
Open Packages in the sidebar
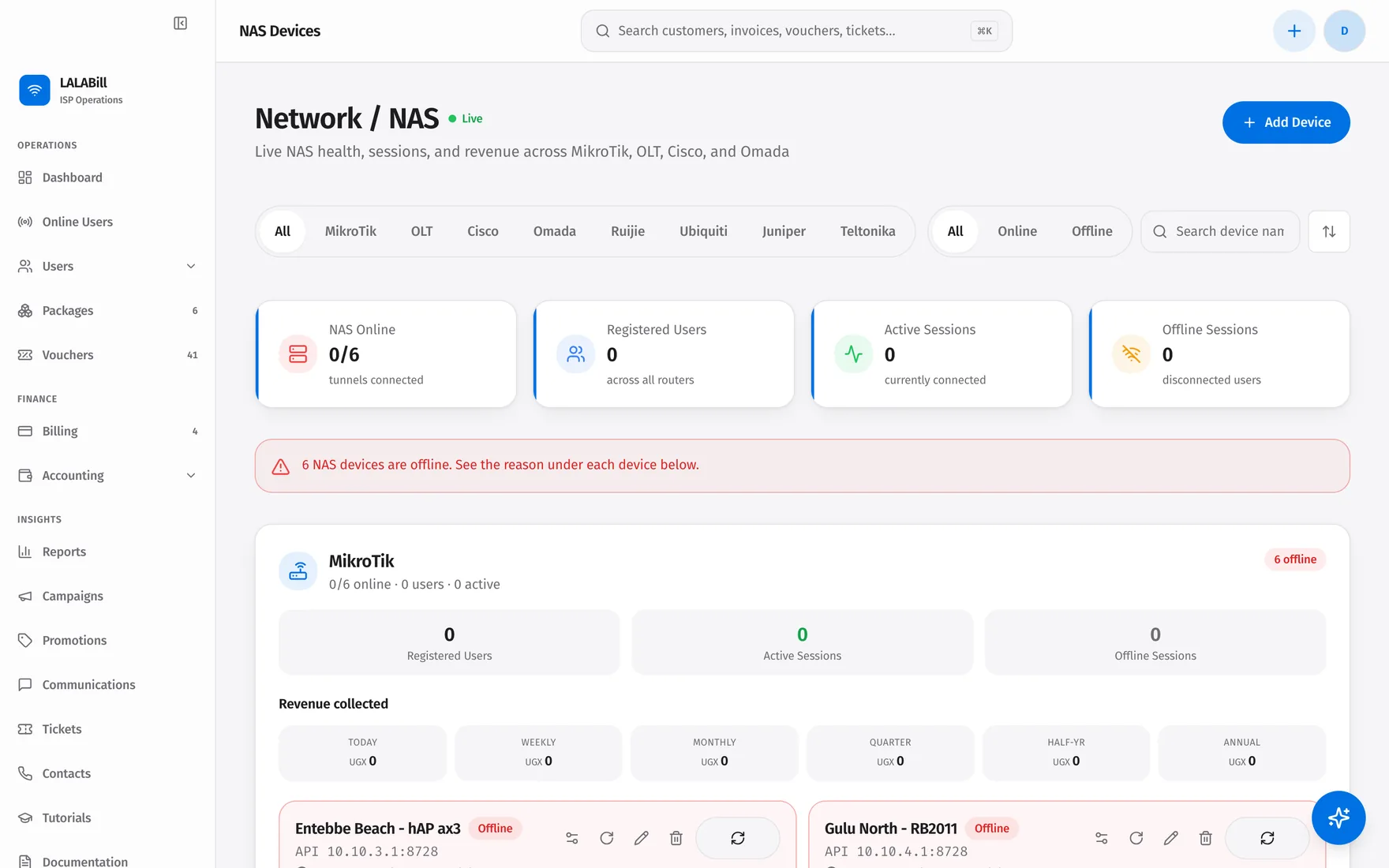click(x=107, y=310)
